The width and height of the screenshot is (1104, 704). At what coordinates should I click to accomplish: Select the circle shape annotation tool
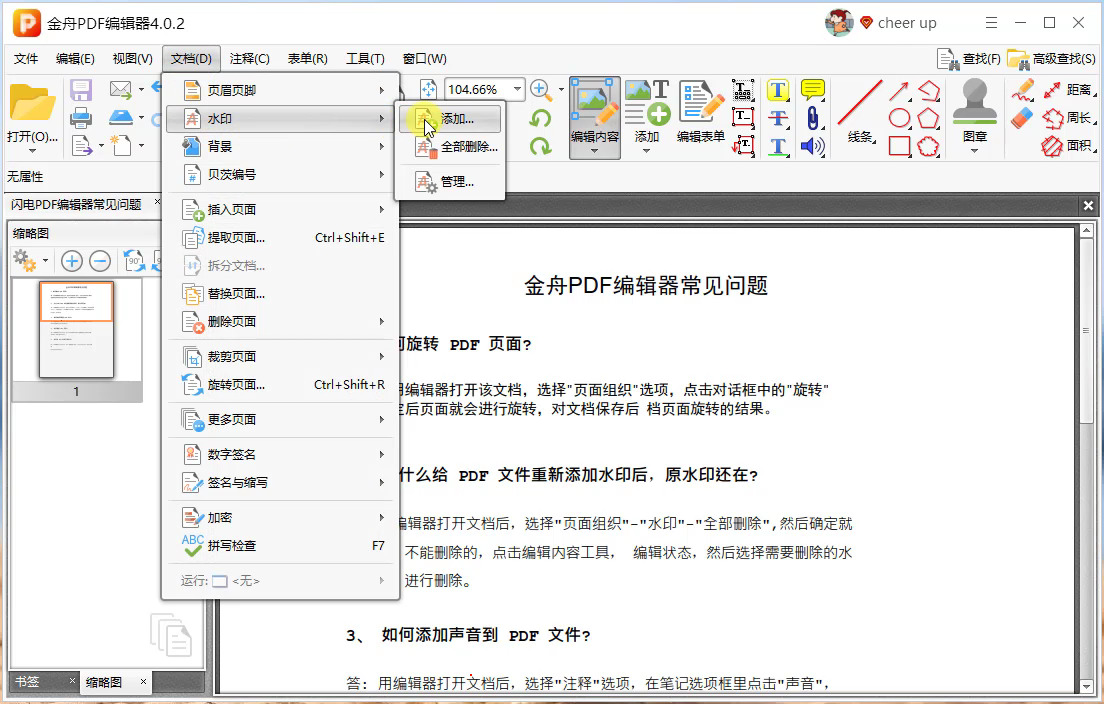point(900,120)
